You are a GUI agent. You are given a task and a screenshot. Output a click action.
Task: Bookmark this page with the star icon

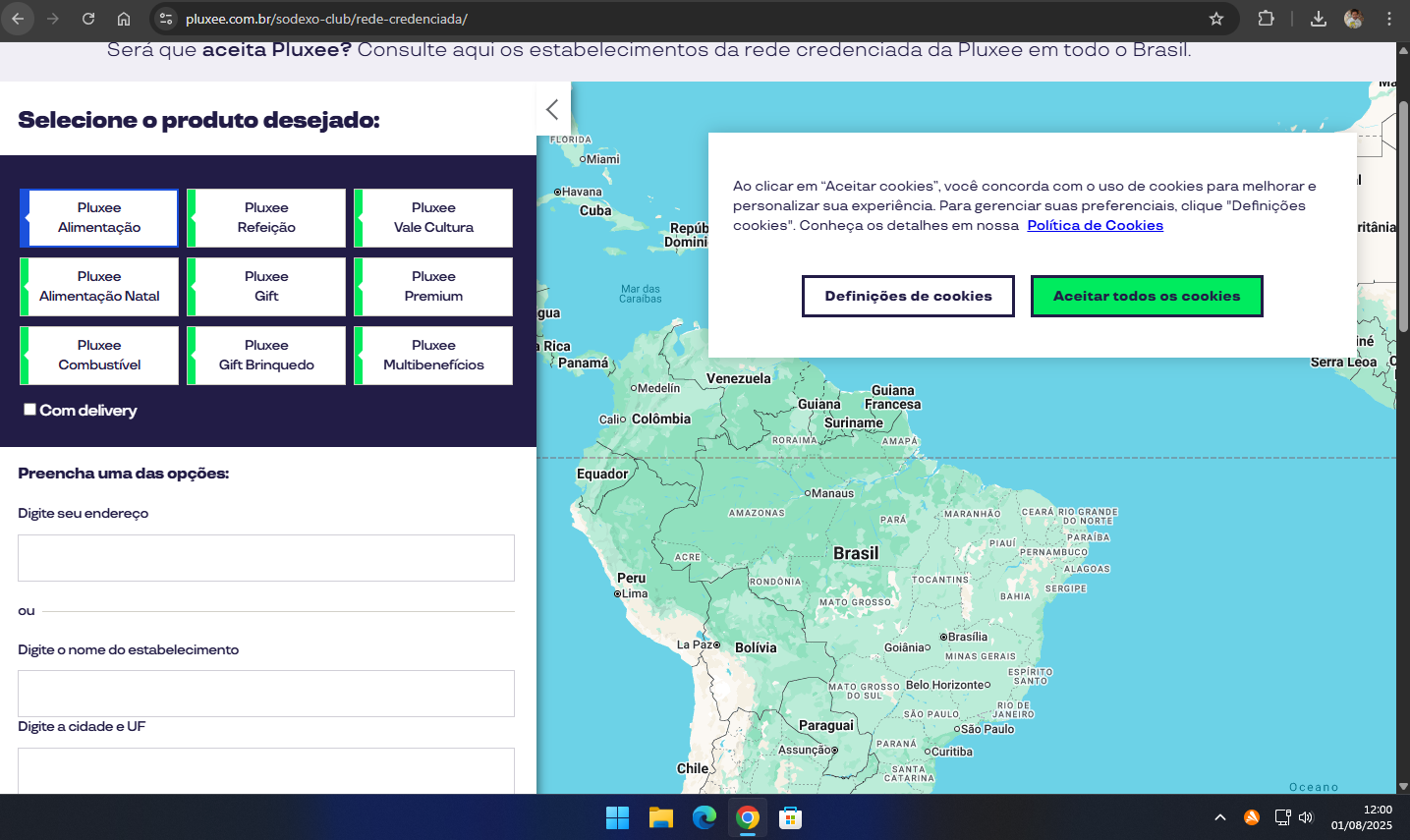pos(1216,19)
